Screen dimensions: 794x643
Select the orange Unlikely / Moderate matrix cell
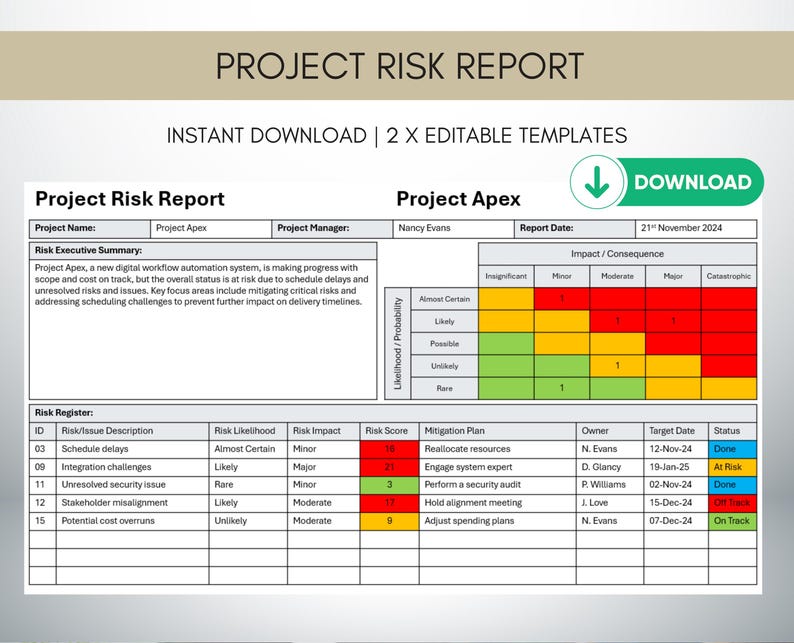click(617, 366)
